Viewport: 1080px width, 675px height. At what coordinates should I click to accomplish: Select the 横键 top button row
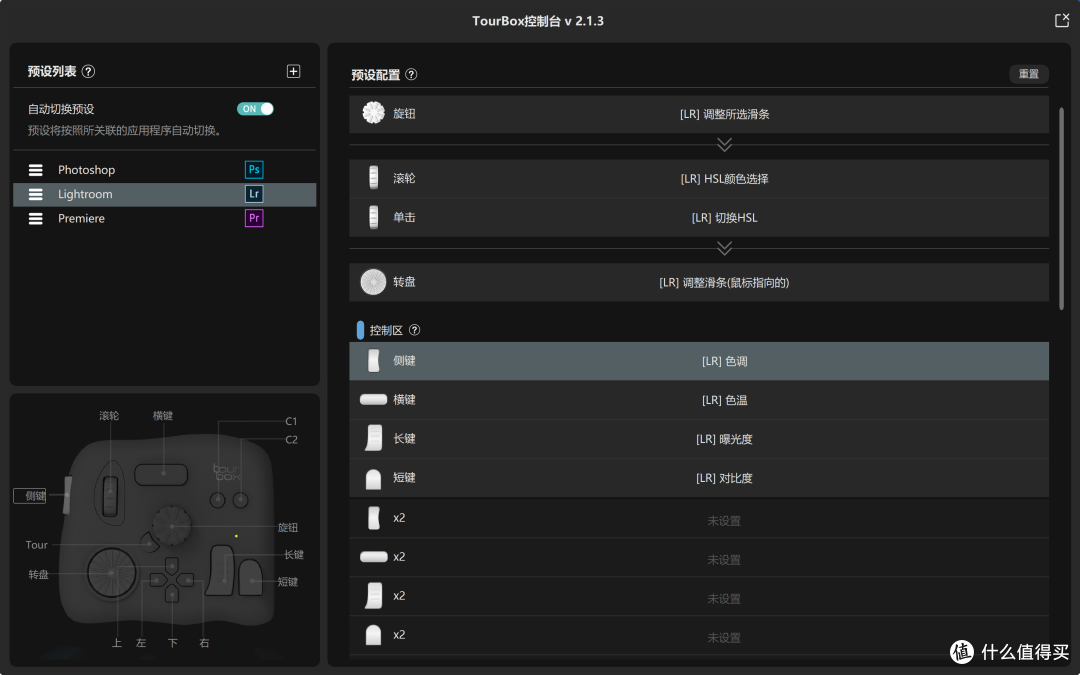(x=699, y=400)
